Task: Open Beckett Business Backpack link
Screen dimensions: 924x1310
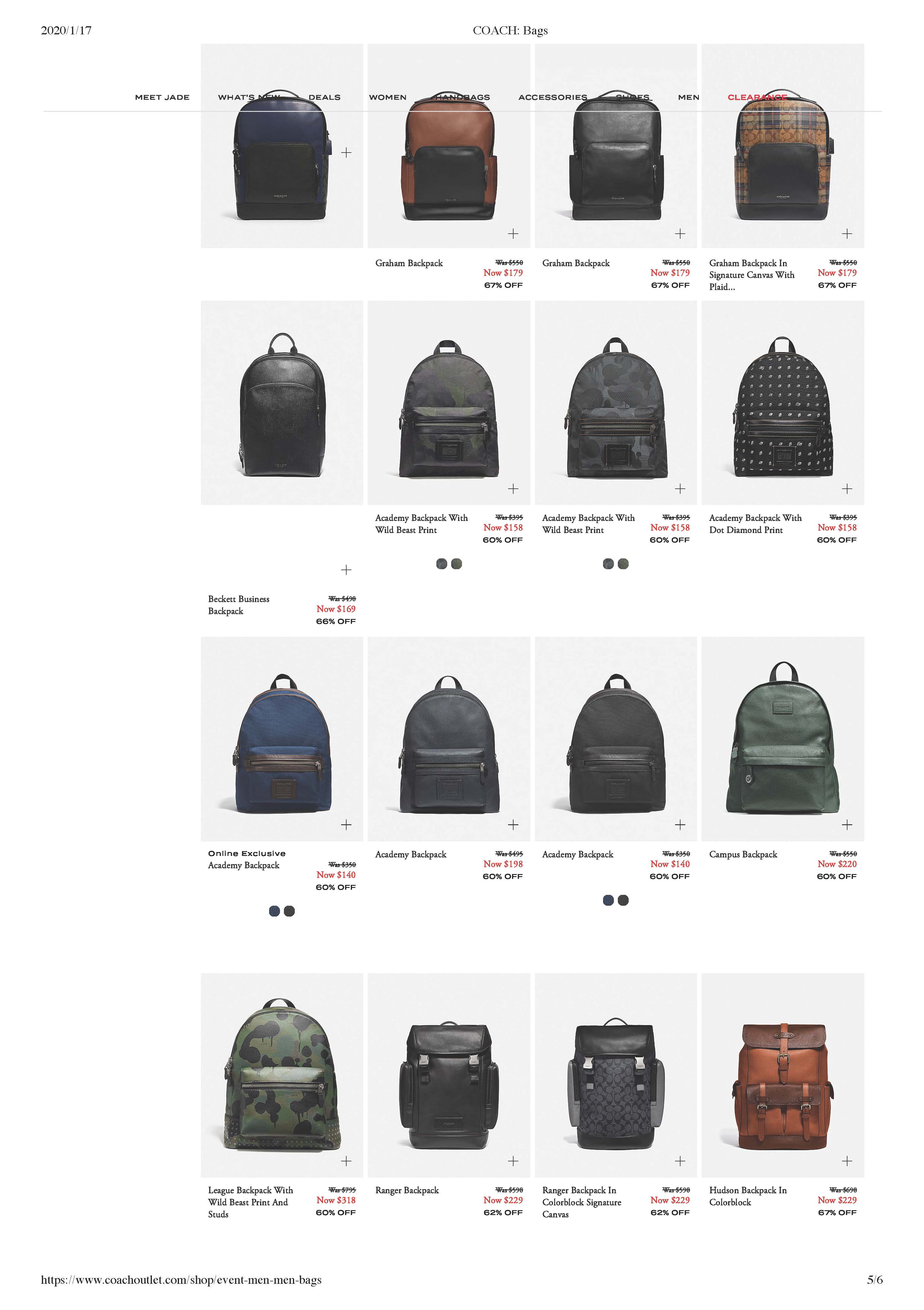Action: click(x=238, y=605)
